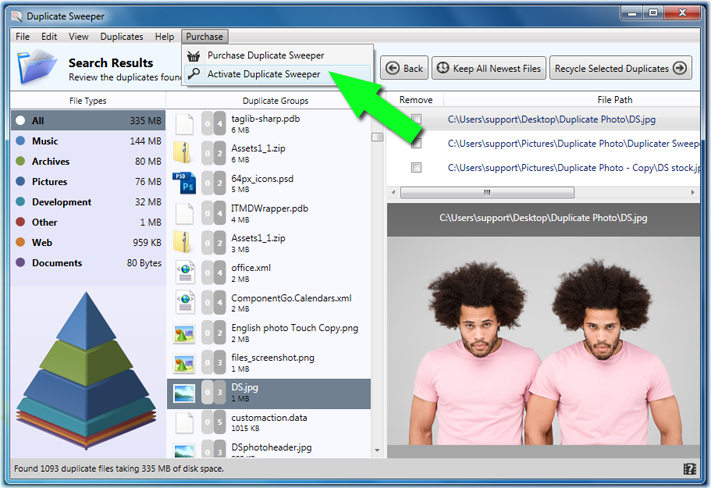Filter file types by Pictures

(49, 182)
